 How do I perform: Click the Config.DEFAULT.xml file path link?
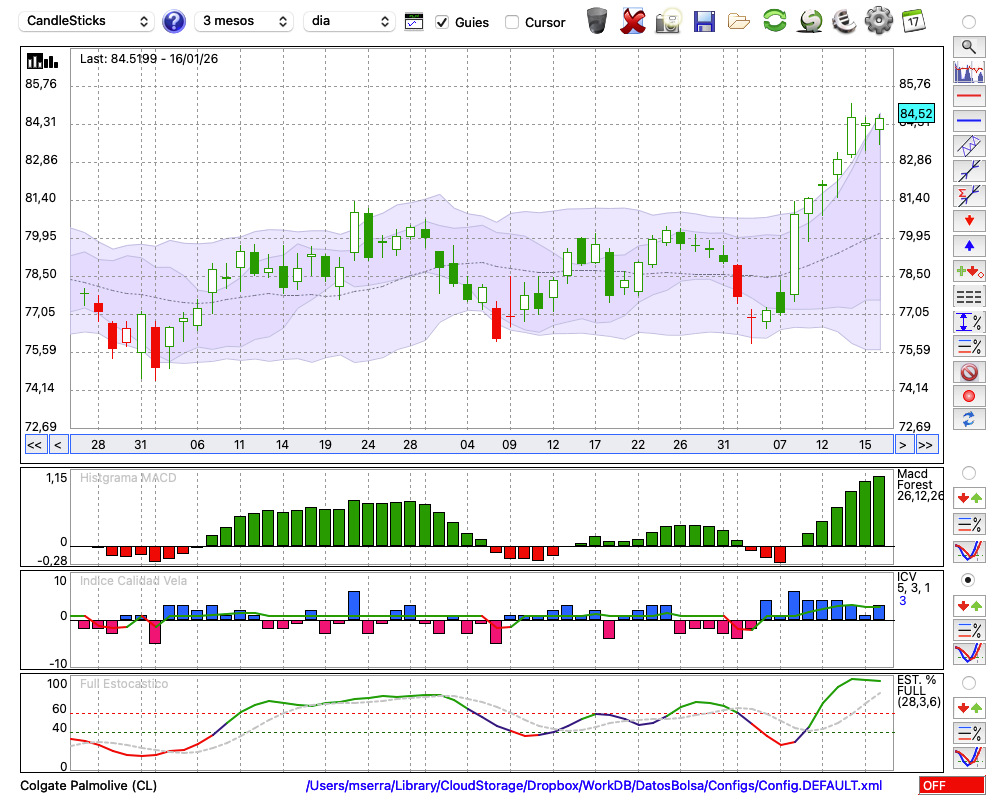click(x=594, y=786)
